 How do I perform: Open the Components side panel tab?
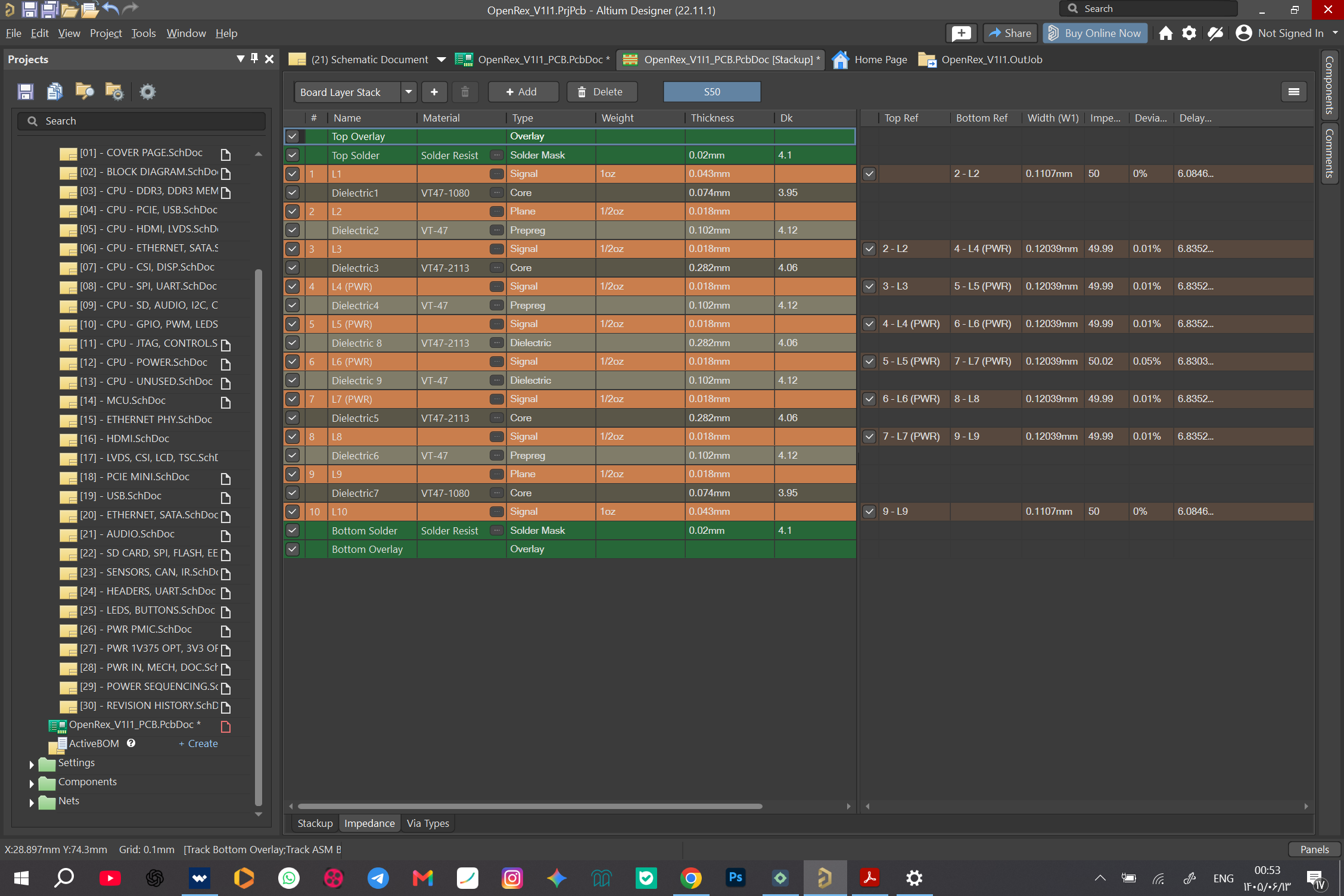point(1329,85)
